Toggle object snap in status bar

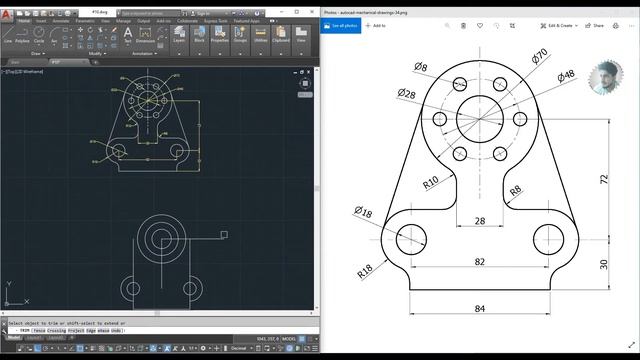(80, 348)
